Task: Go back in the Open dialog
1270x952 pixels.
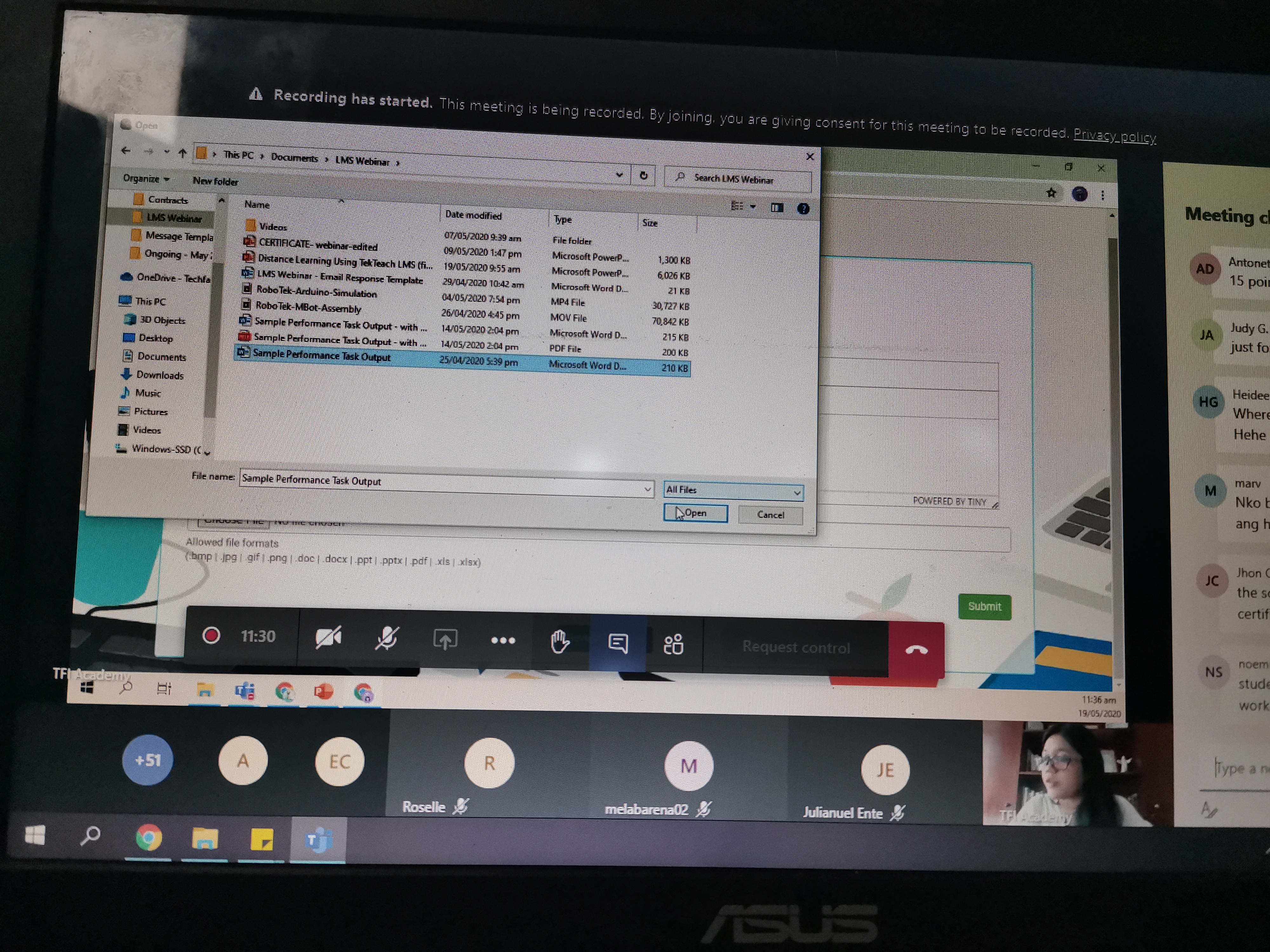Action: click(x=126, y=151)
